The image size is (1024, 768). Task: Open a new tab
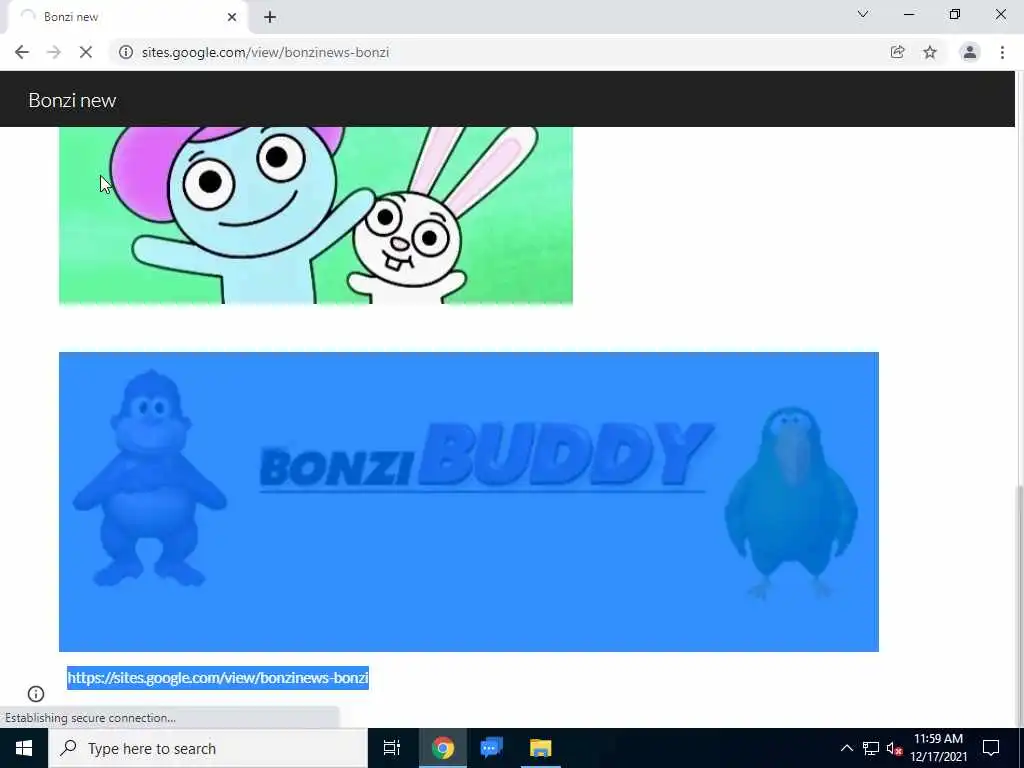click(270, 17)
